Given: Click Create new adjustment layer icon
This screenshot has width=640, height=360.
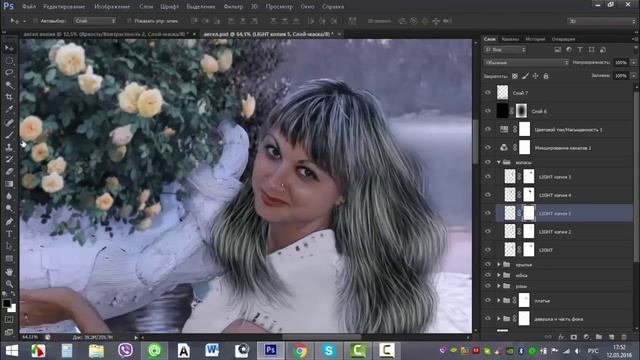Looking at the screenshot, I should [x=587, y=337].
